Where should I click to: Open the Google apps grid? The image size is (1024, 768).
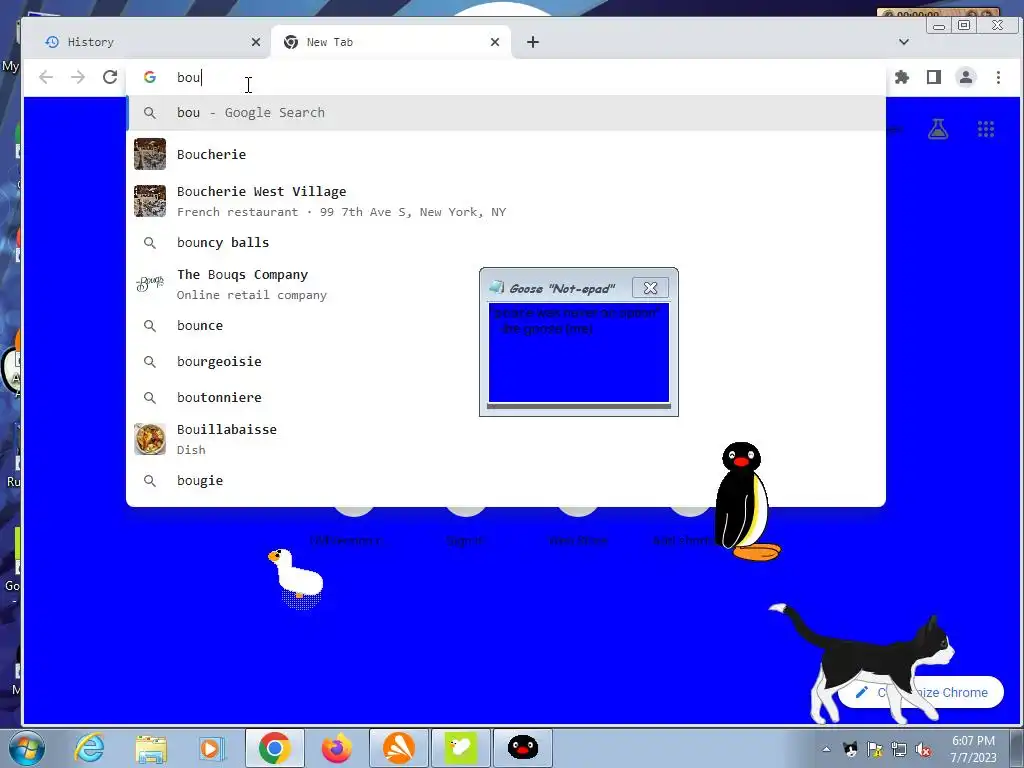pos(986,129)
